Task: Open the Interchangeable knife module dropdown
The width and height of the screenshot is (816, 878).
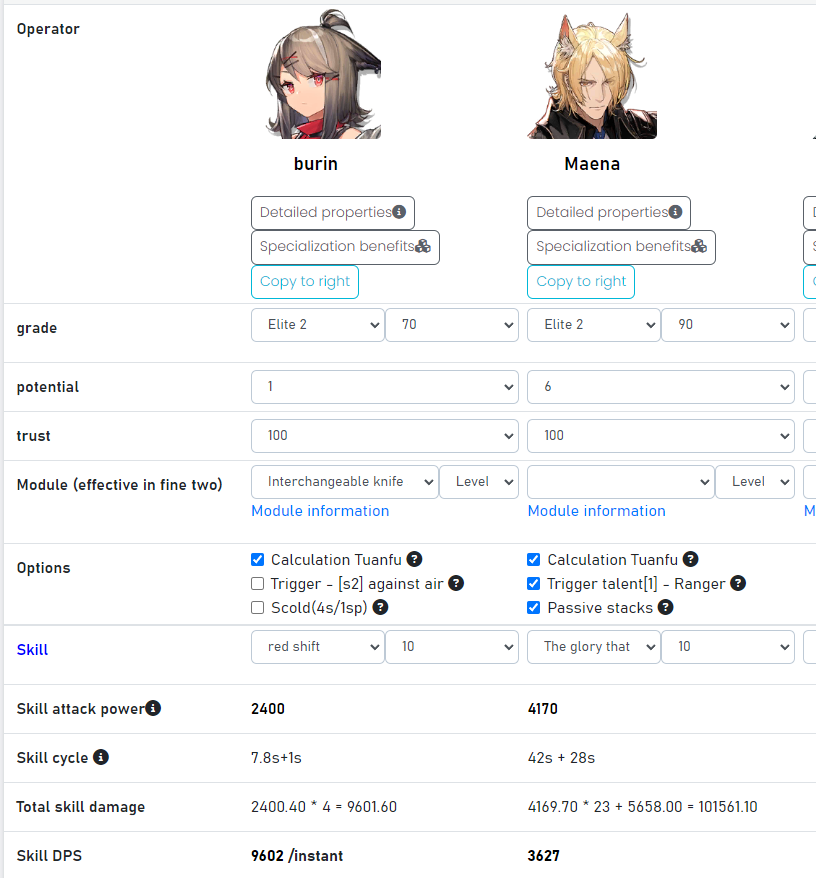Action: (345, 482)
